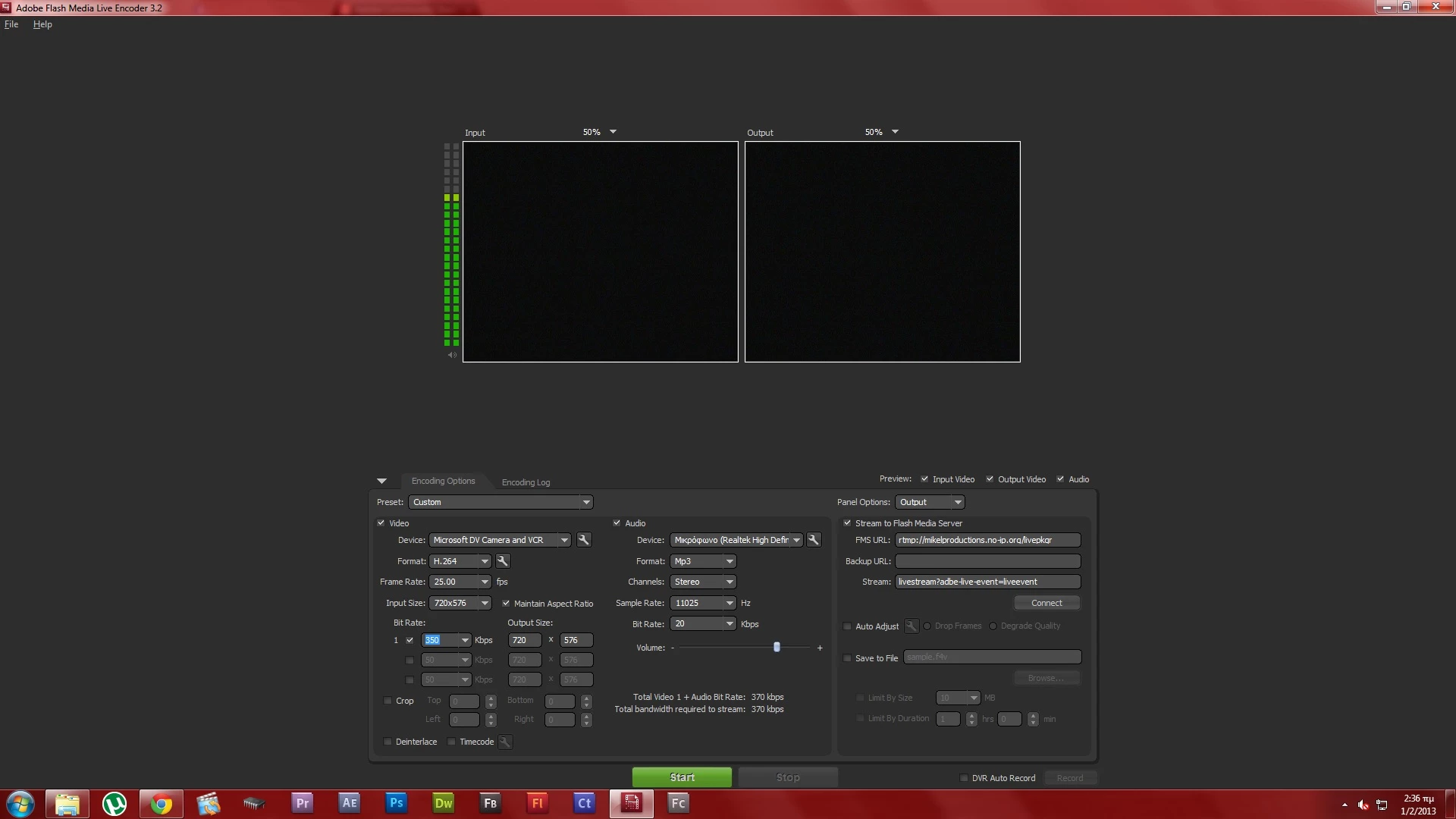This screenshot has width=1456, height=819.
Task: Open Dreamweaver taskbar icon
Action: pos(443,803)
